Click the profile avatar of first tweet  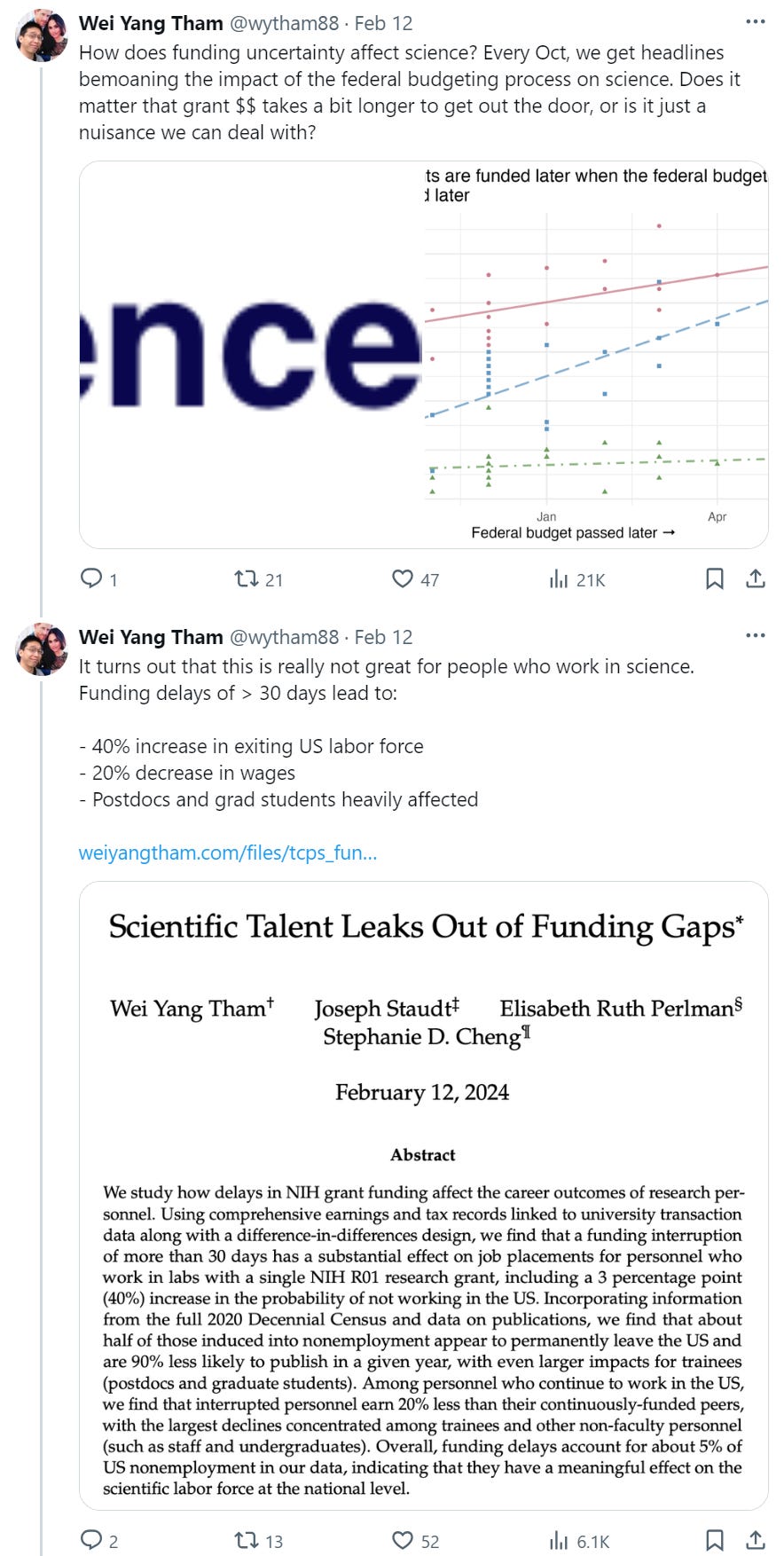click(42, 35)
